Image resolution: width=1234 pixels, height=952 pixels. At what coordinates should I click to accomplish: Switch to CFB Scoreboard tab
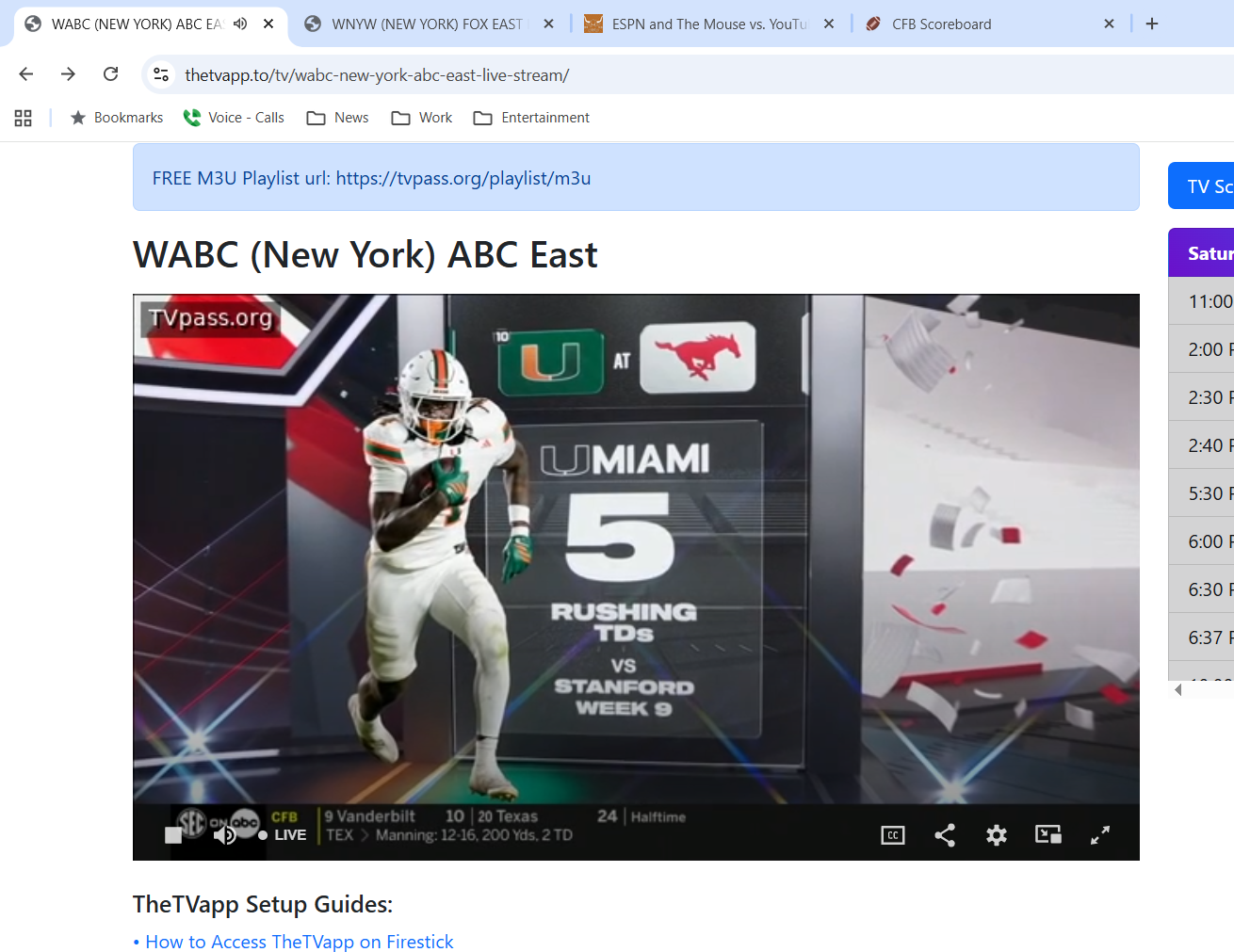coord(942,24)
